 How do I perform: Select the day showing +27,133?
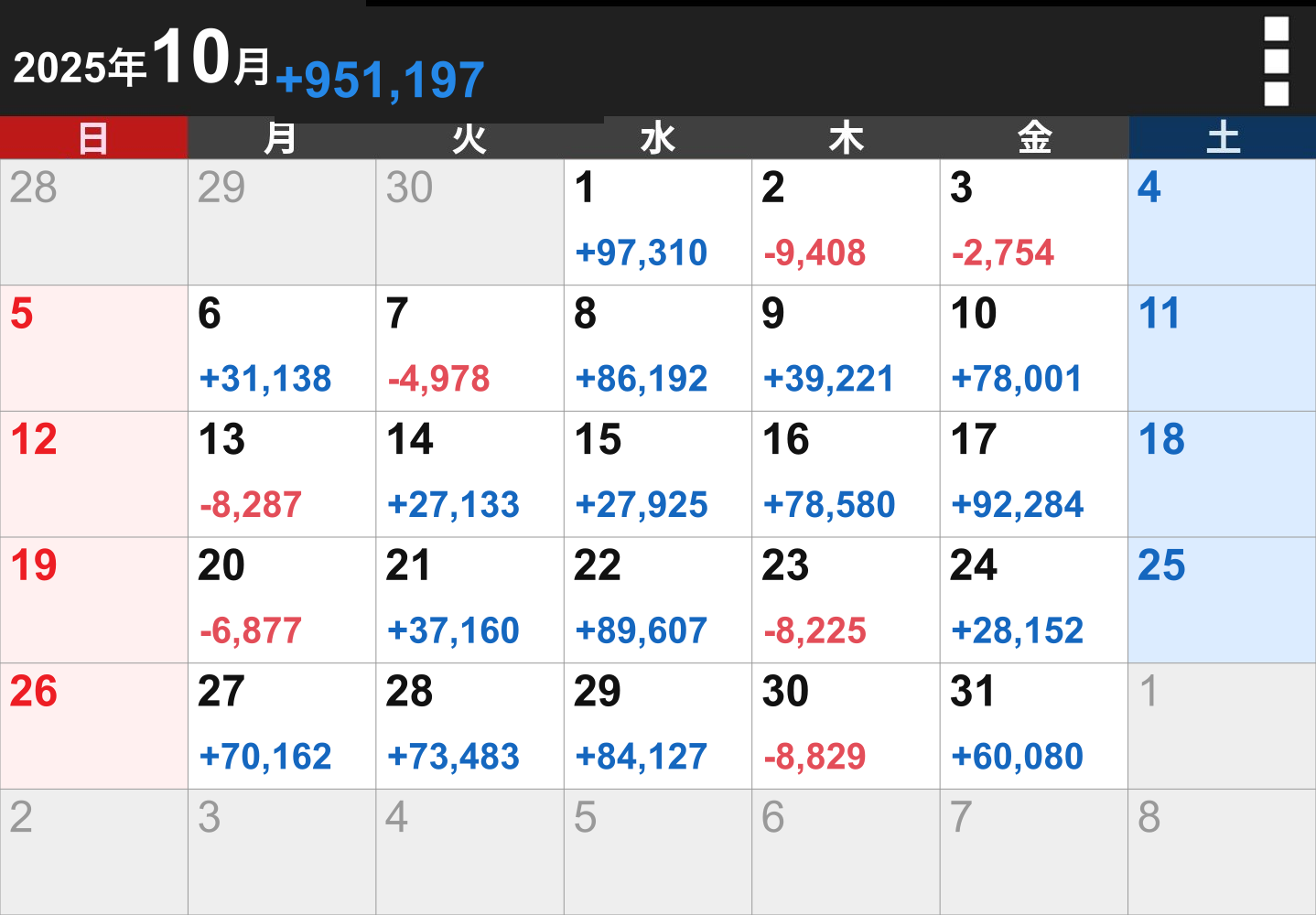click(470, 474)
